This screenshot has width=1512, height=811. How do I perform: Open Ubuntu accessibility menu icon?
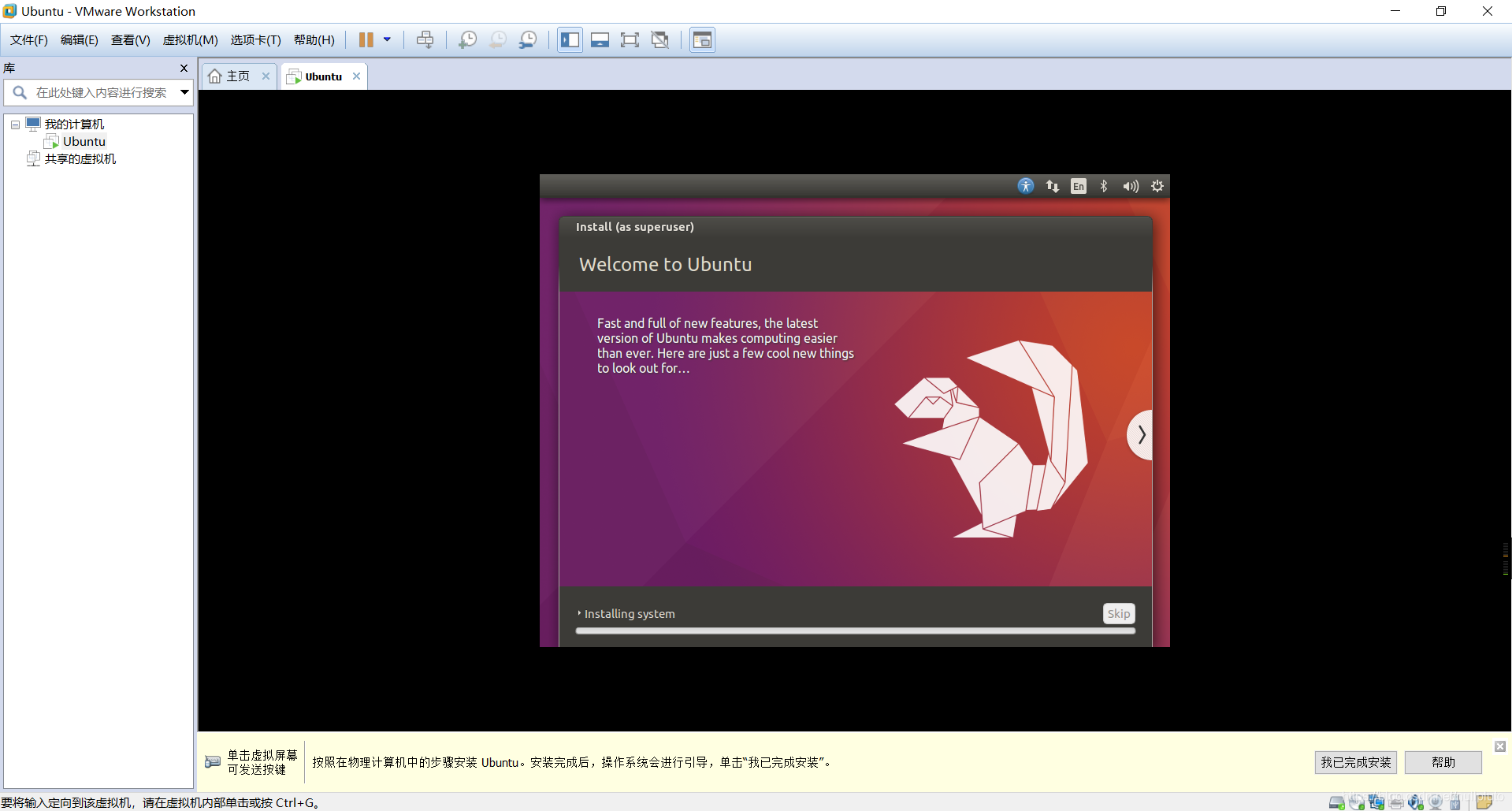[1026, 186]
